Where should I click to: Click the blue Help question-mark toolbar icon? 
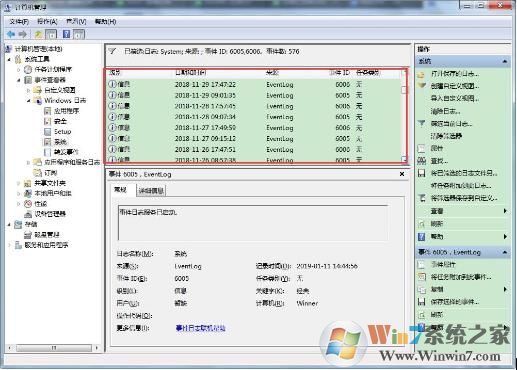[66, 34]
